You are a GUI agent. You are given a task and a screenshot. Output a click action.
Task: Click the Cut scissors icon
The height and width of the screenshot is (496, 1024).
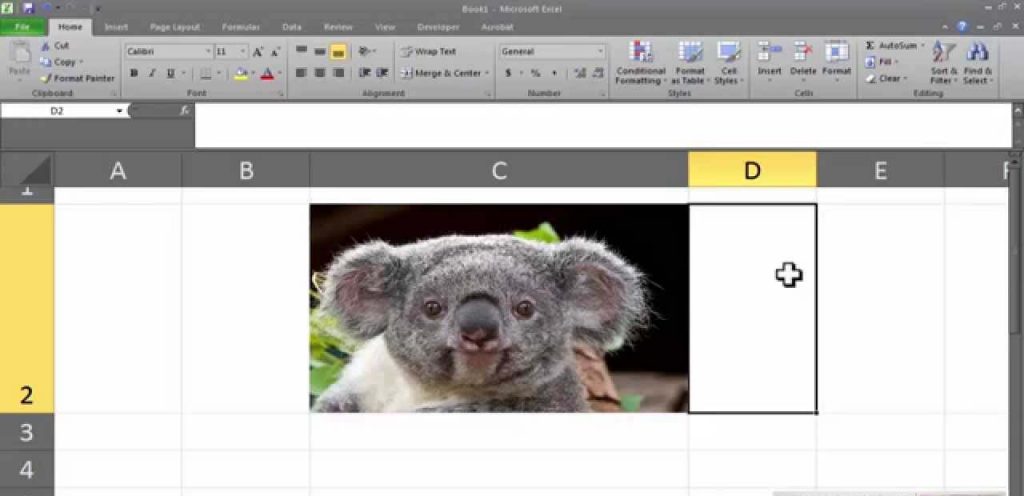click(46, 46)
